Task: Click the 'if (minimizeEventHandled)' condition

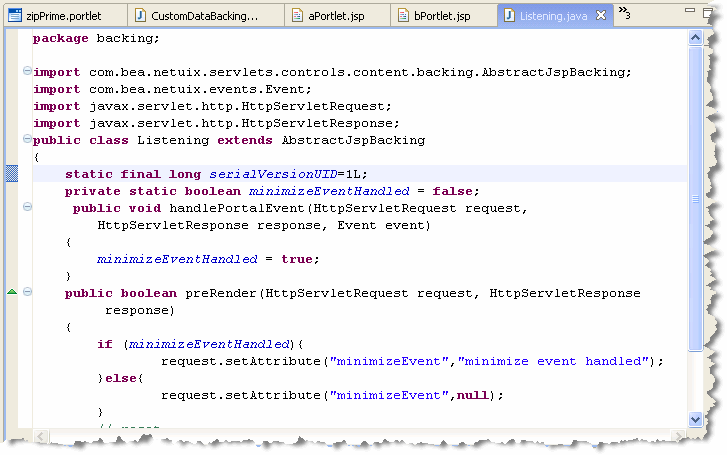Action: [x=196, y=344]
